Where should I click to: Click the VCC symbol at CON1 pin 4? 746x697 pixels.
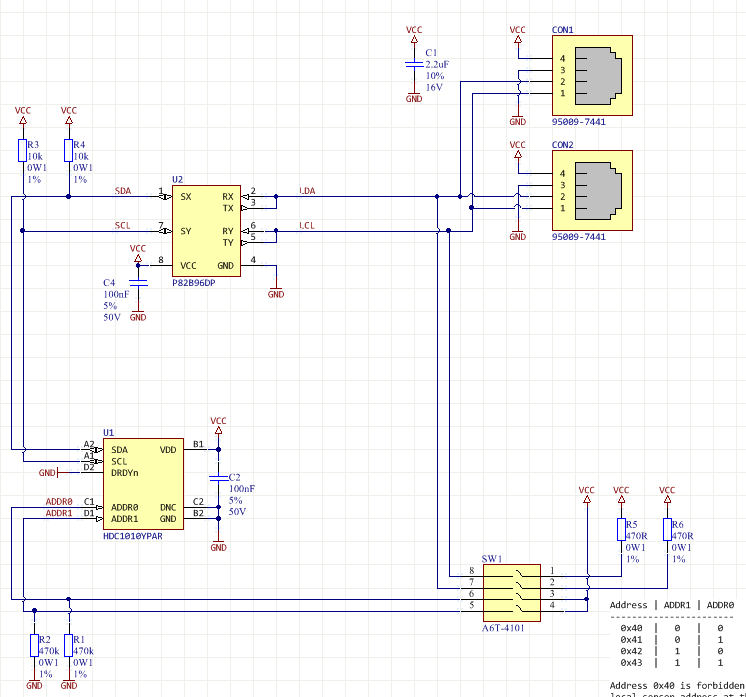tap(518, 34)
